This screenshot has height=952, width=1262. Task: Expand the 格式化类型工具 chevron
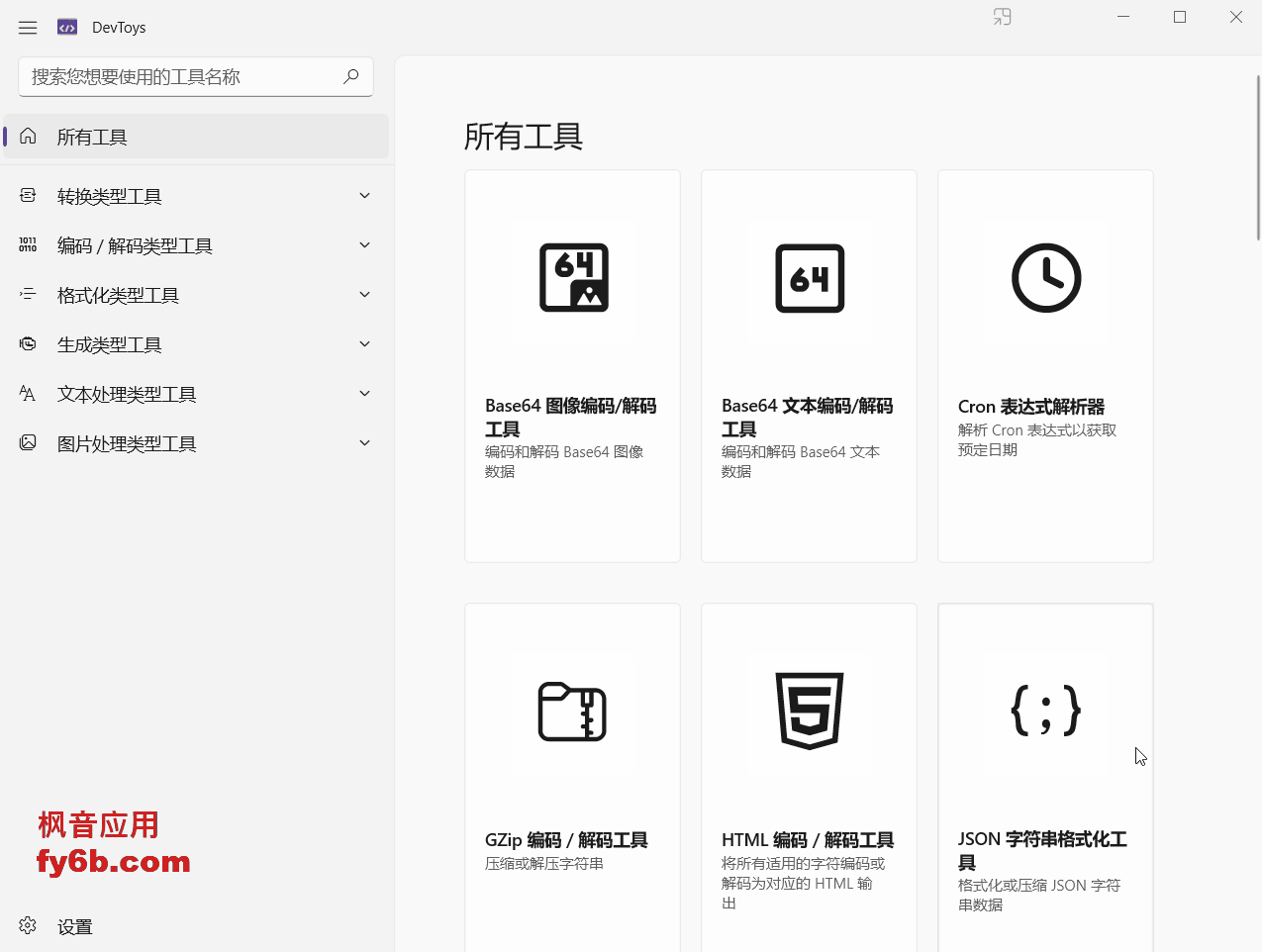pyautogui.click(x=364, y=294)
